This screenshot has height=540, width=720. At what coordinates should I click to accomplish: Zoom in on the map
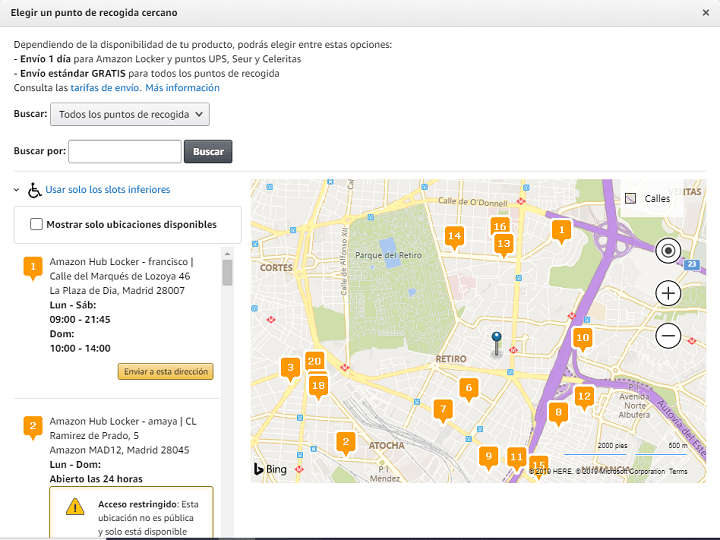point(668,293)
